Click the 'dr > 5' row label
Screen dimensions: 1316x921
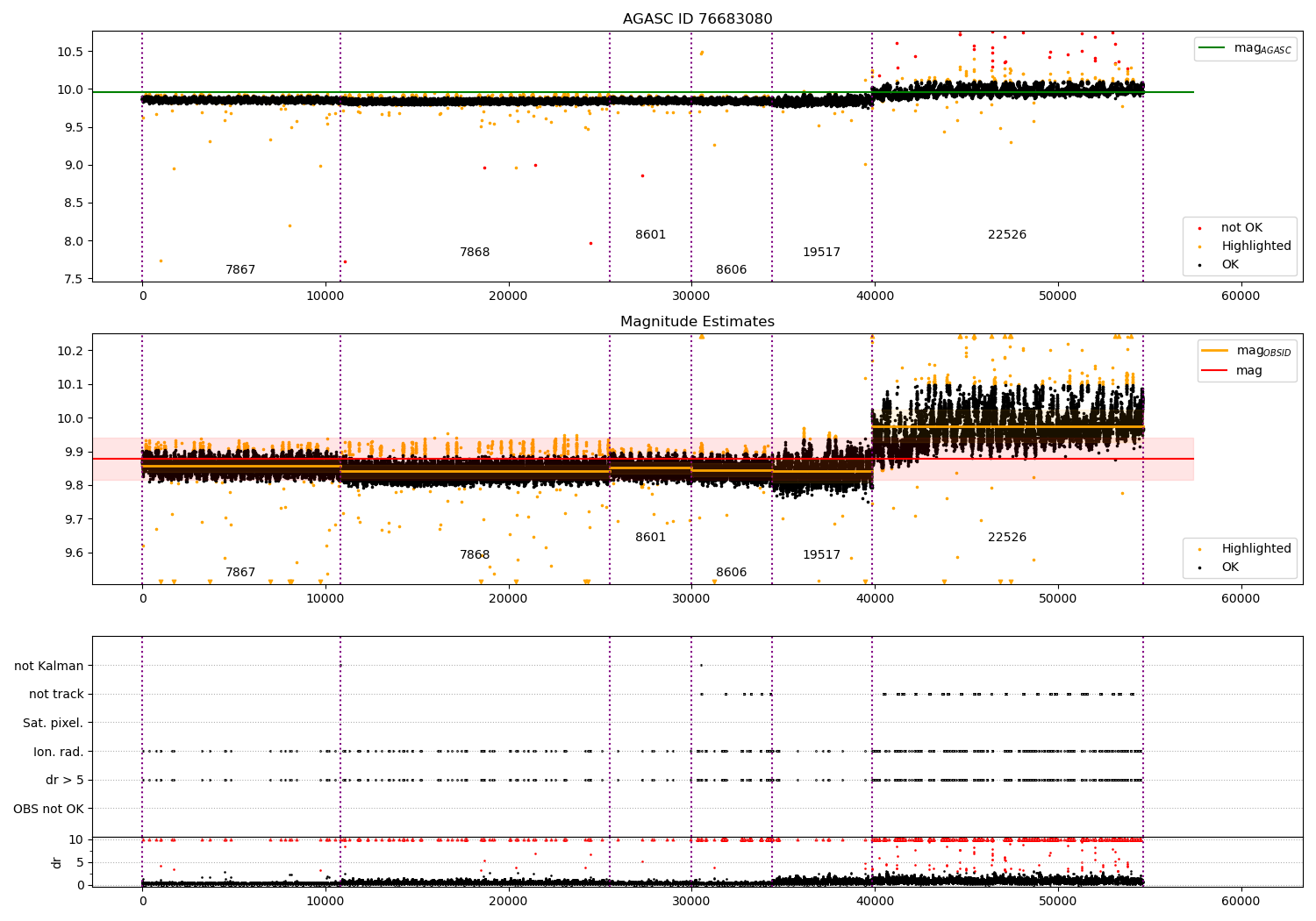[x=65, y=780]
